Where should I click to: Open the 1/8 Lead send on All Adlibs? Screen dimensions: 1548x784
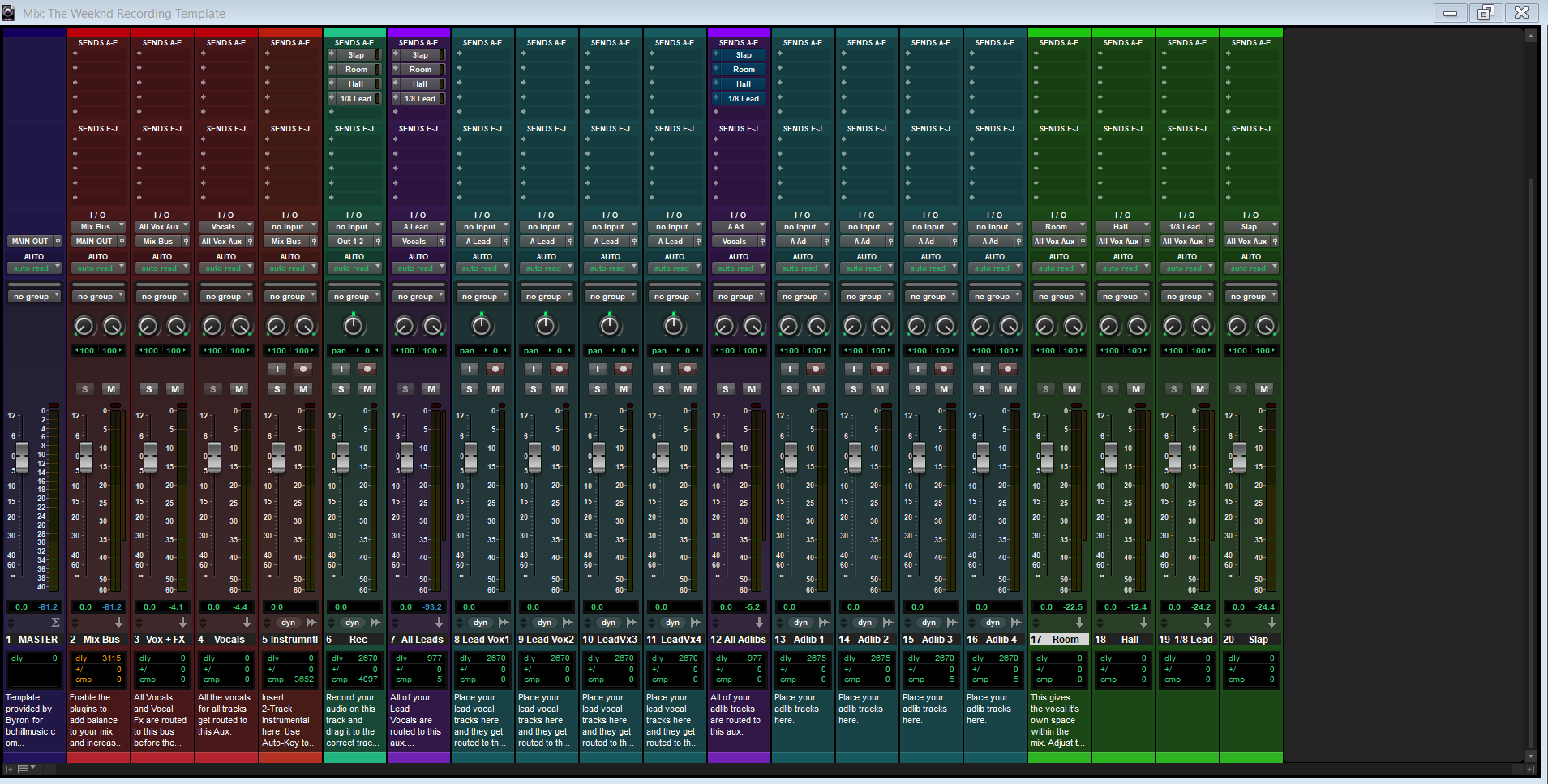pos(743,99)
